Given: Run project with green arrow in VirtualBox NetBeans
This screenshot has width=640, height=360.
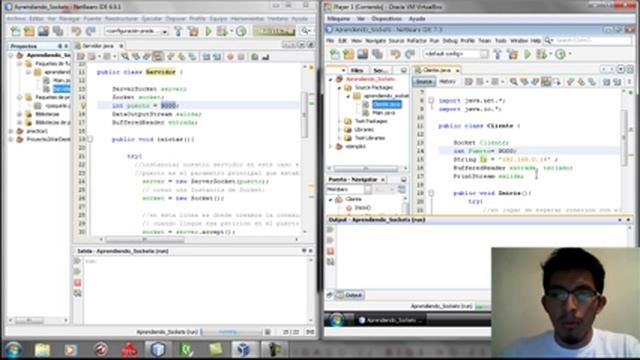Looking at the screenshot, I should 527,54.
